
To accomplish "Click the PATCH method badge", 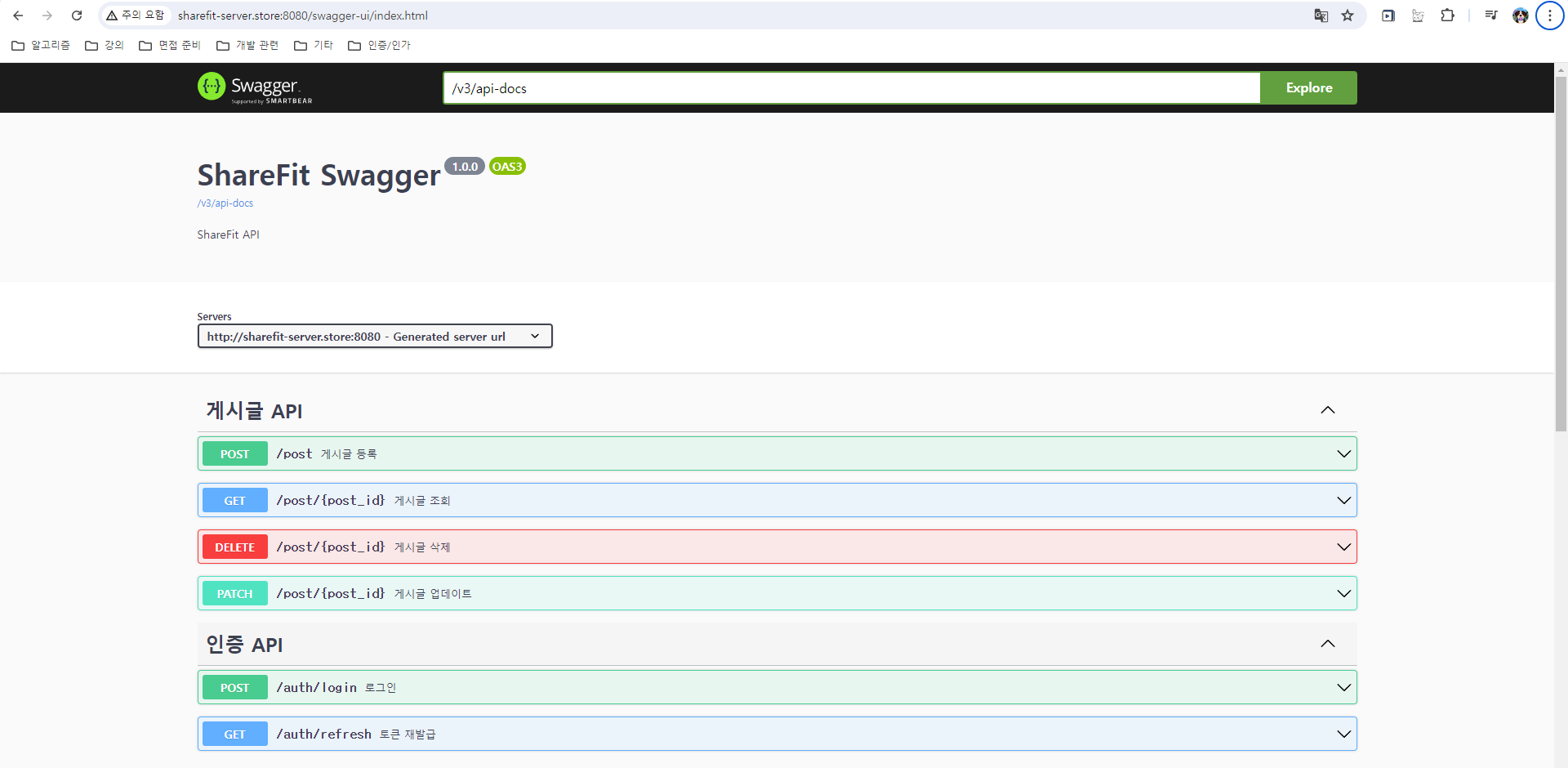I will point(234,594).
